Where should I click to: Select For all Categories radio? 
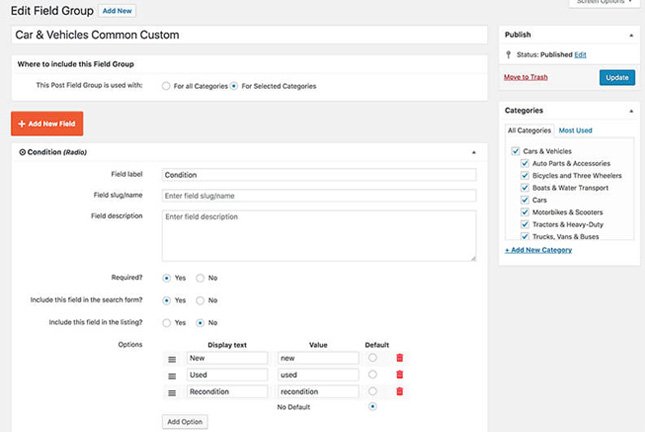coord(166,86)
